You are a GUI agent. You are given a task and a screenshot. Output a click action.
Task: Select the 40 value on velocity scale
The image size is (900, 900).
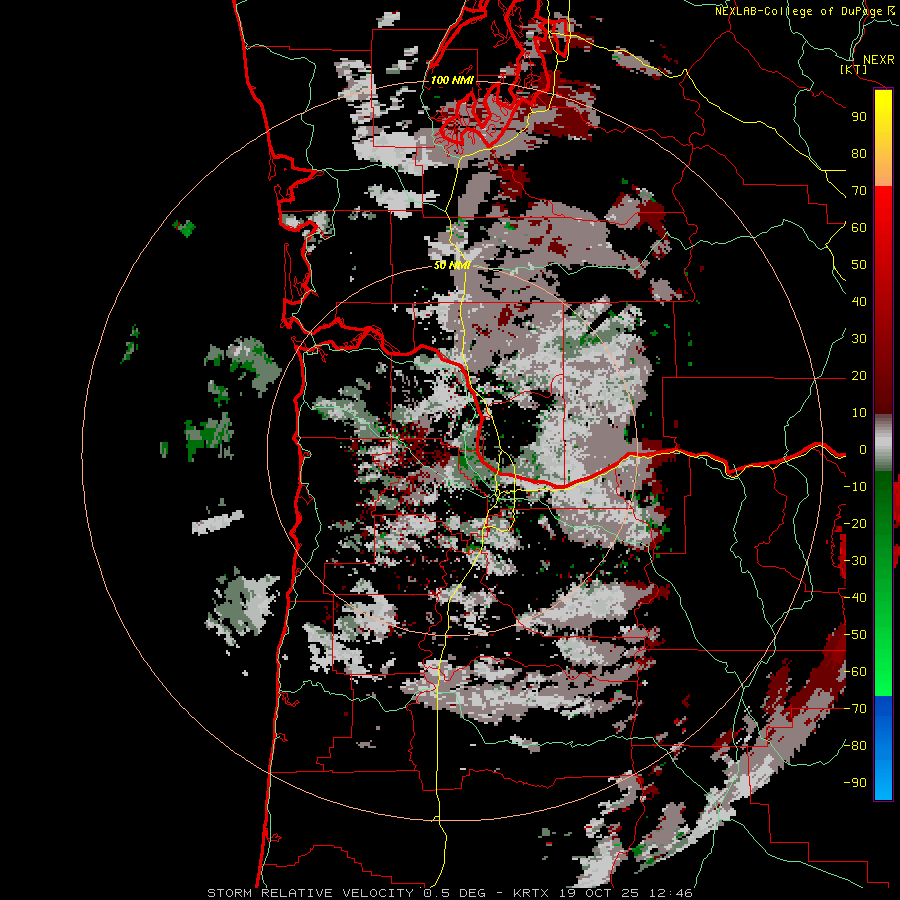coord(859,302)
